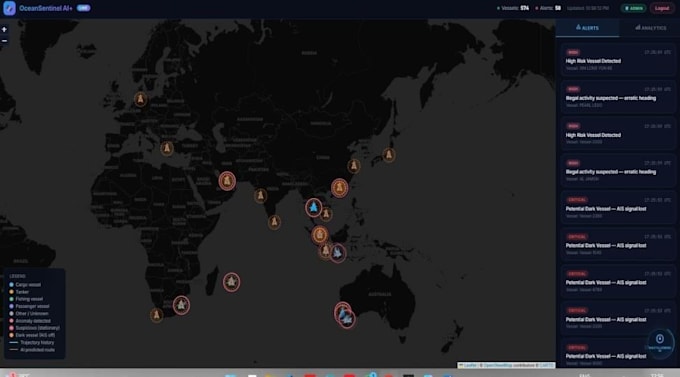The width and height of the screenshot is (680, 377).
Task: Click the LEGEND heading
Action: [17, 276]
